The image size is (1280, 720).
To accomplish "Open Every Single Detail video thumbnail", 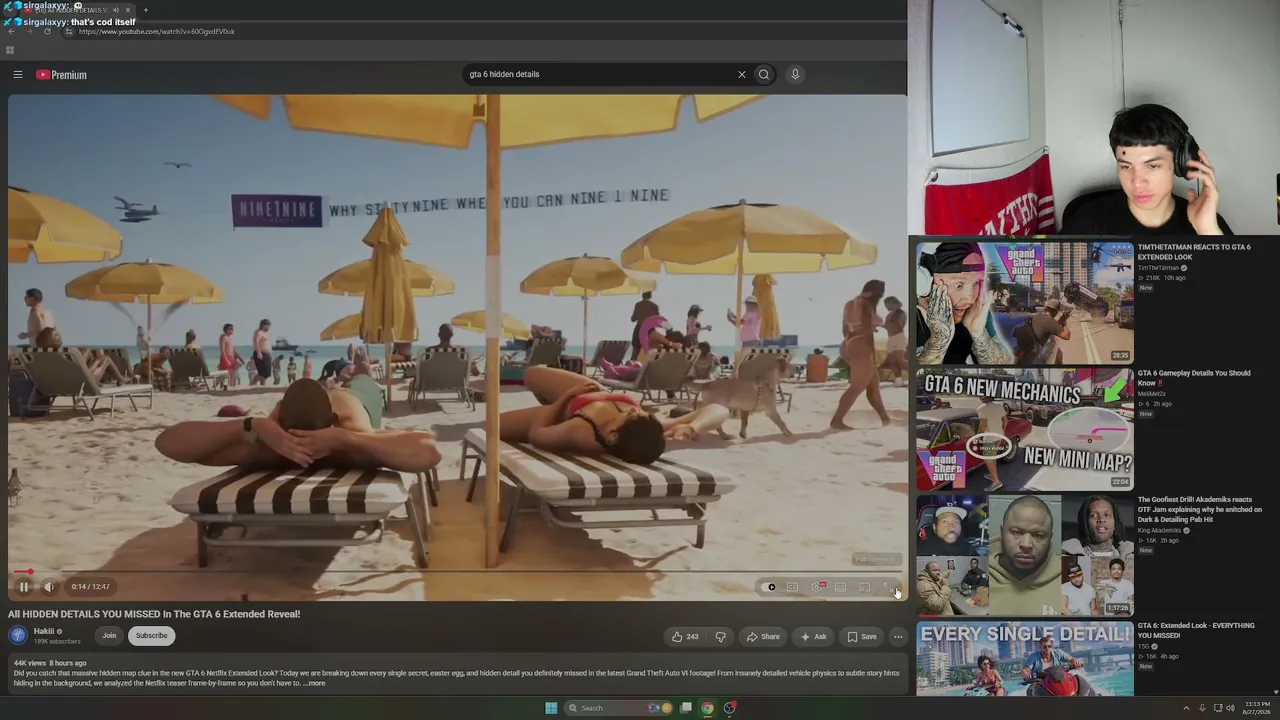I will pyautogui.click(x=1025, y=658).
